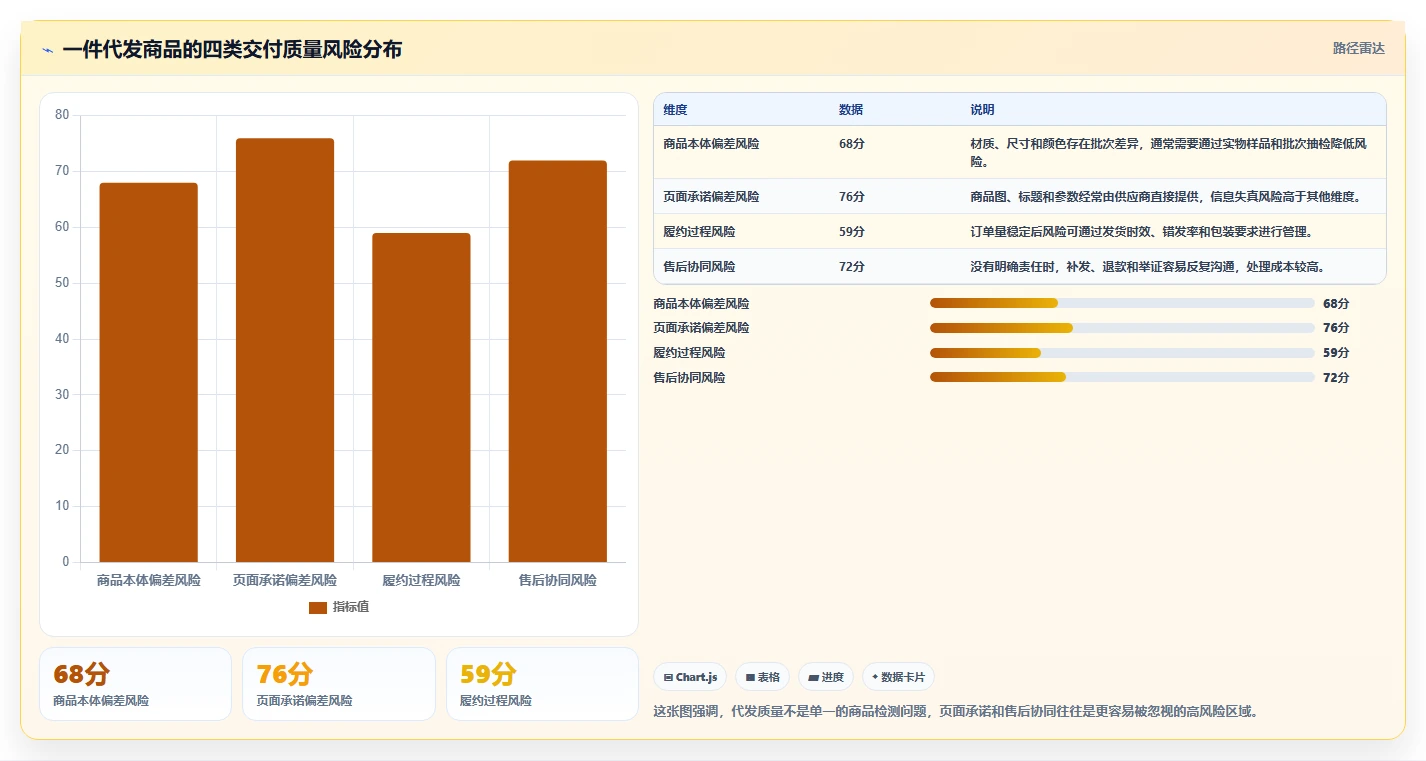Click the 76分 label beside progress bar
The height and width of the screenshot is (761, 1426).
pyautogui.click(x=1336, y=328)
